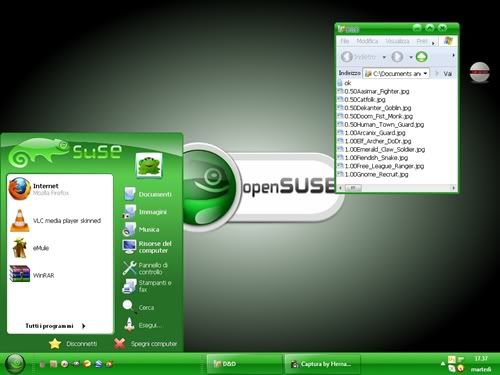Open the Esegui run dialog

tap(142, 325)
